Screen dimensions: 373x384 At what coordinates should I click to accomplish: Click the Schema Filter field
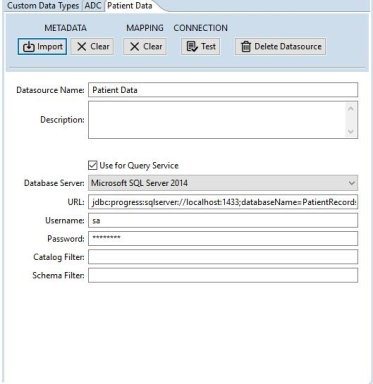(223, 275)
